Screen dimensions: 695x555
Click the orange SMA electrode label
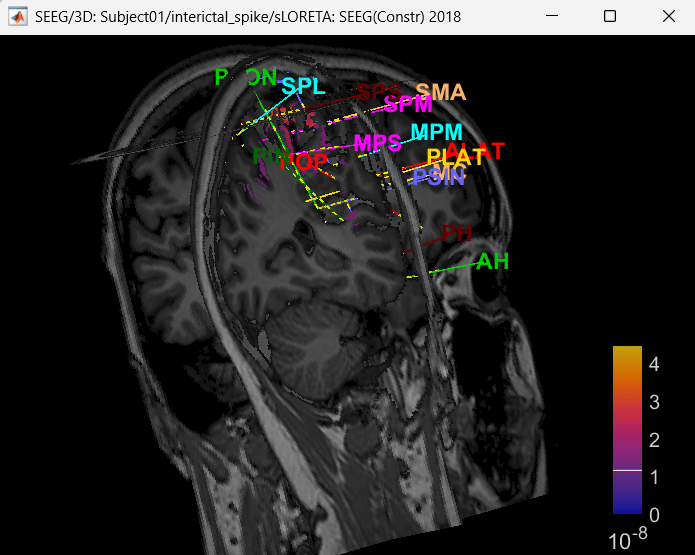441,93
